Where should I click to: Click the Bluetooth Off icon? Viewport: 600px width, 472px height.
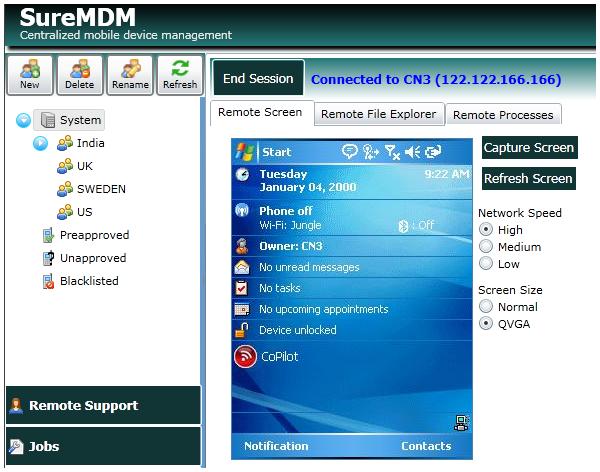point(403,226)
